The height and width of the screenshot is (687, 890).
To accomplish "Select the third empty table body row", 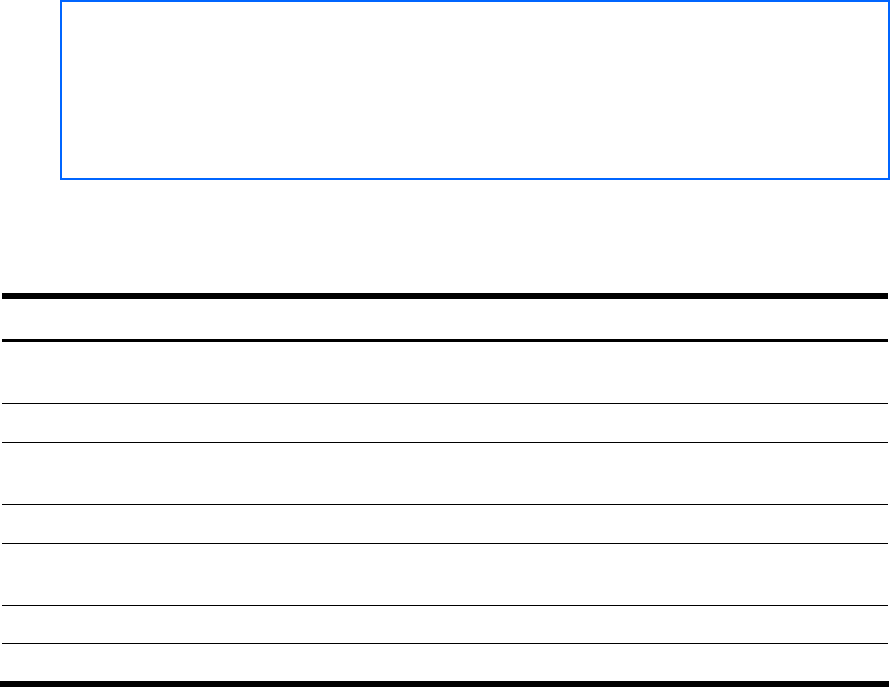I will click(x=445, y=473).
